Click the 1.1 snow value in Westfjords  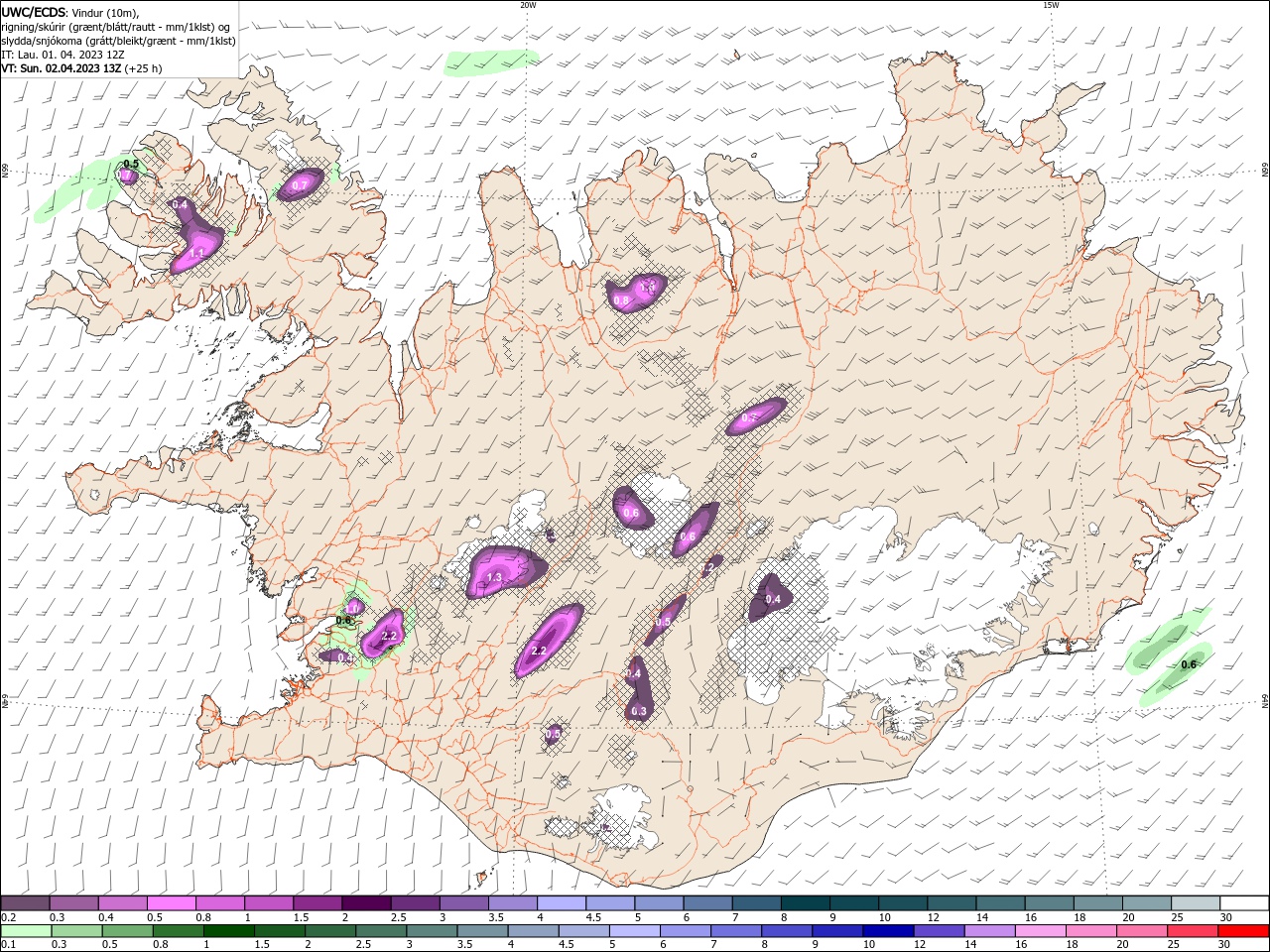(196, 253)
